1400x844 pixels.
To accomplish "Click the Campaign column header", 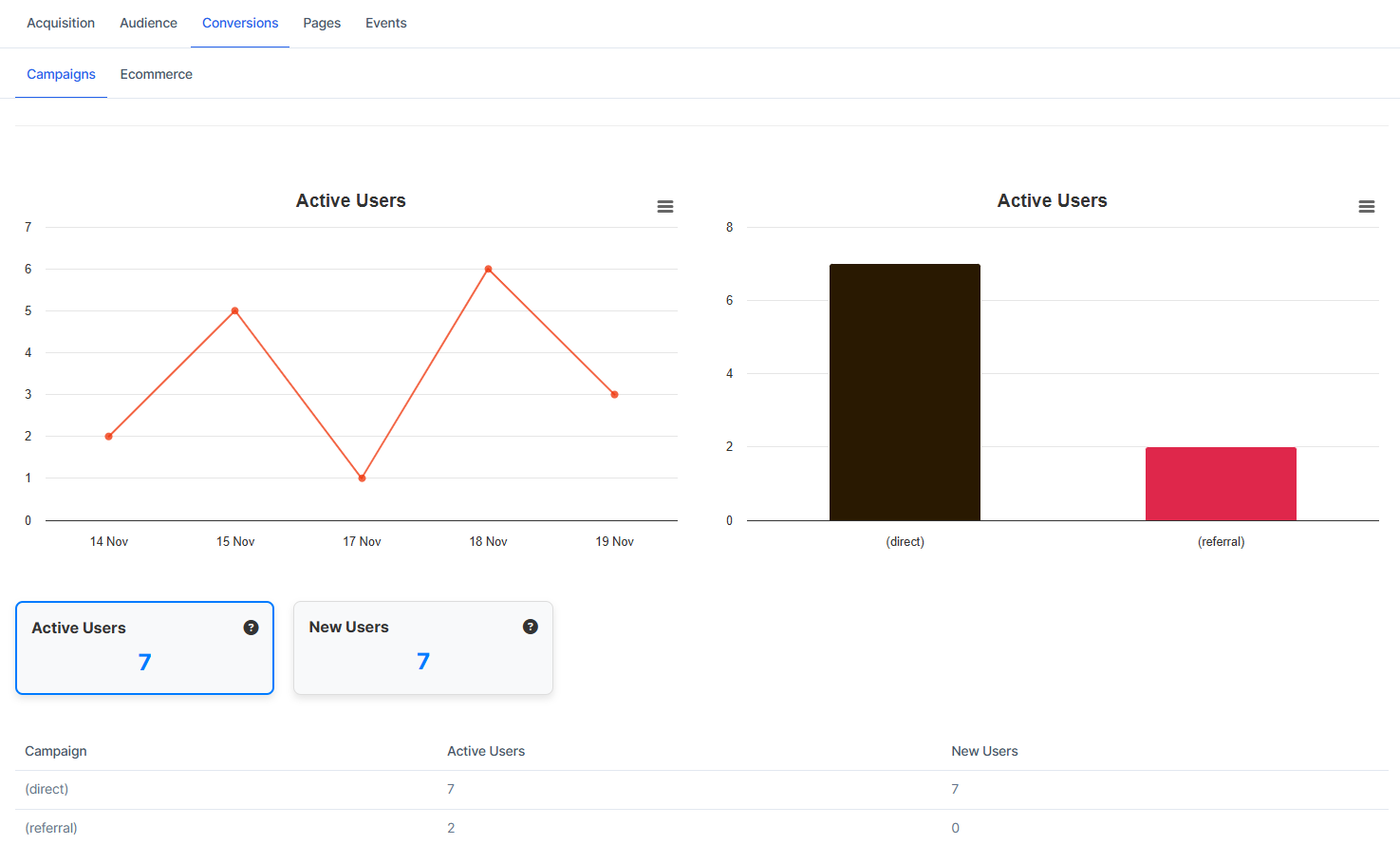I will [55, 751].
